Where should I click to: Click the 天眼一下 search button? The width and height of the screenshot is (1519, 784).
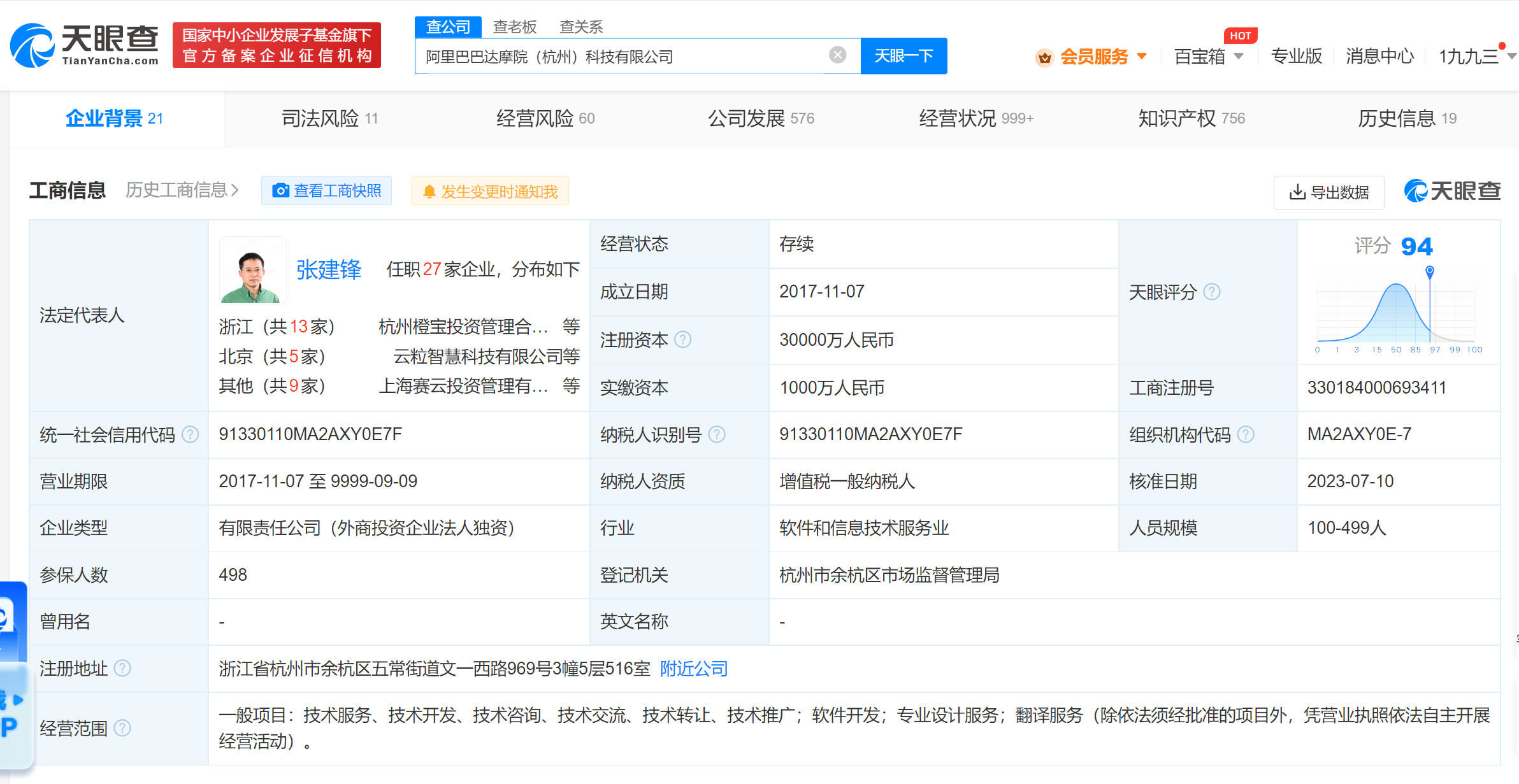[903, 56]
